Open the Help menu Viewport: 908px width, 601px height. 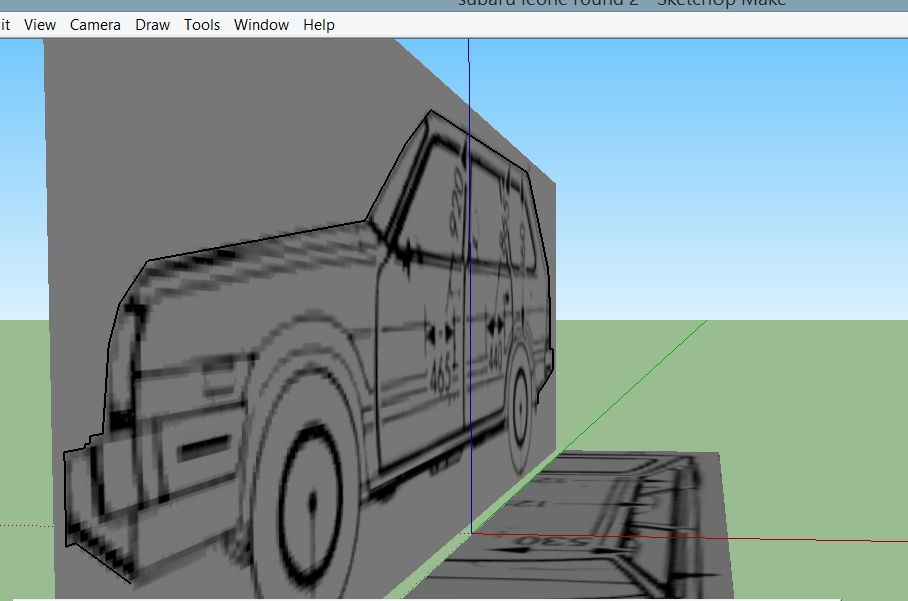319,25
